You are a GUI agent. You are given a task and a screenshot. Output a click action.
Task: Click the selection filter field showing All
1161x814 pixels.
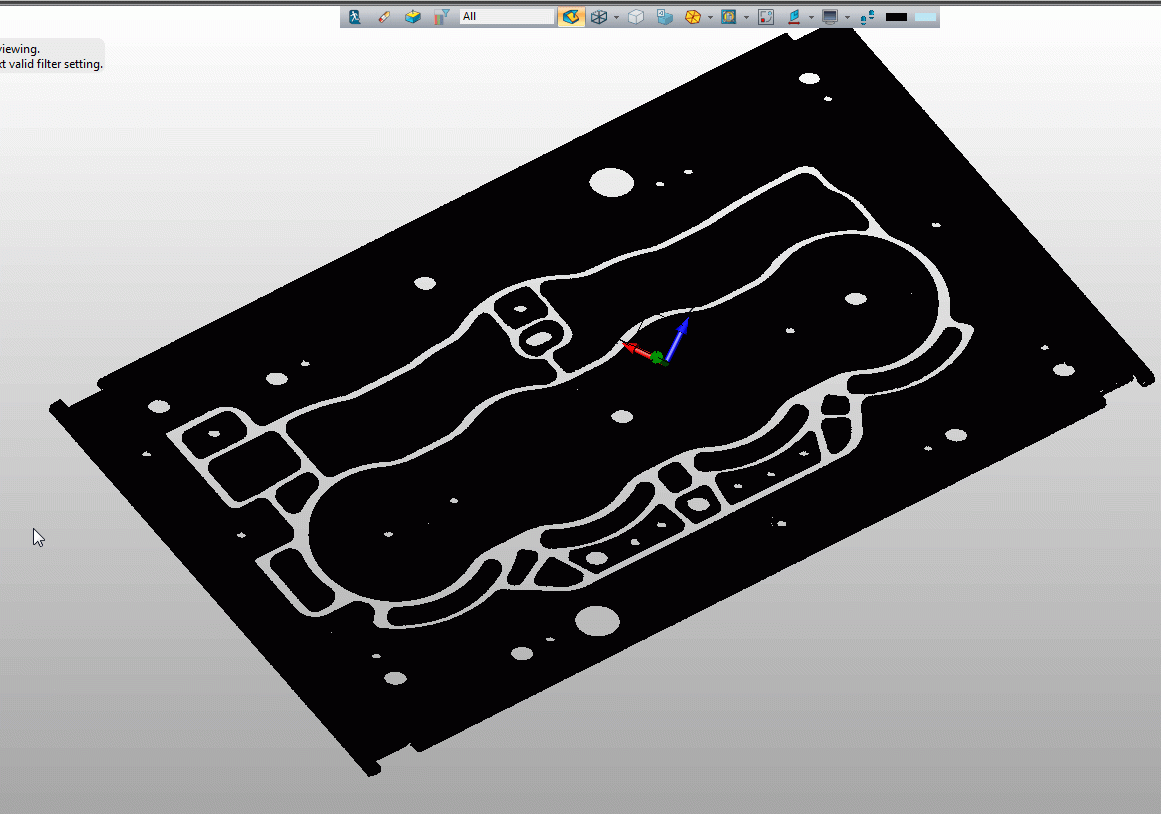click(x=506, y=16)
